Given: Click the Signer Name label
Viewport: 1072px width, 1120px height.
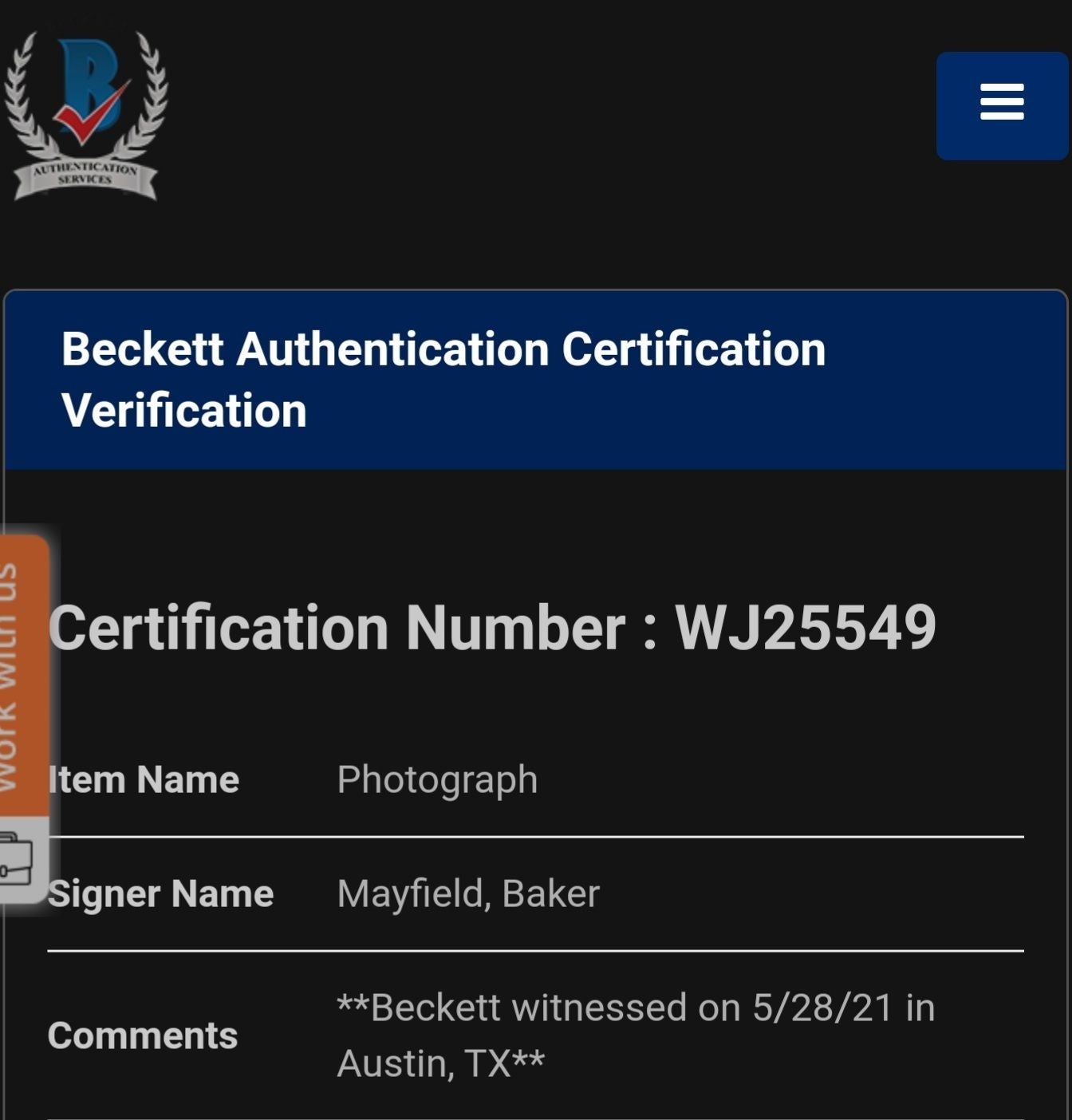Looking at the screenshot, I should coord(160,893).
